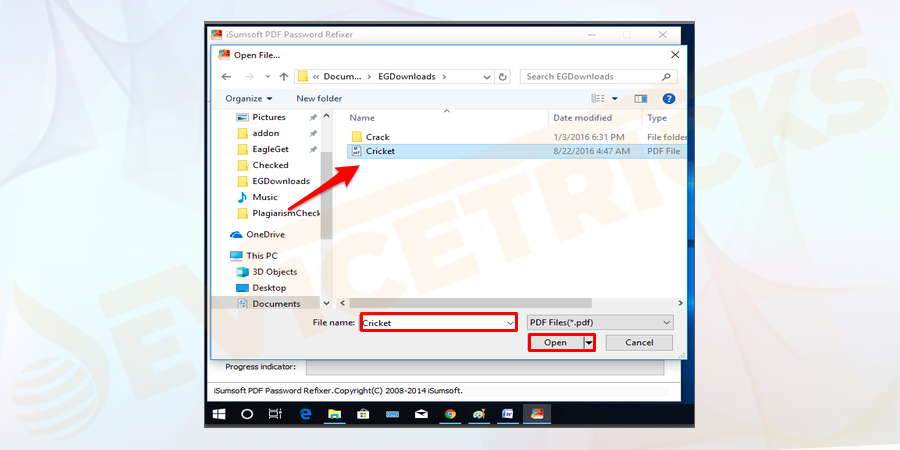The image size is (900, 450).
Task: Open Task View on the taskbar
Action: click(x=276, y=414)
